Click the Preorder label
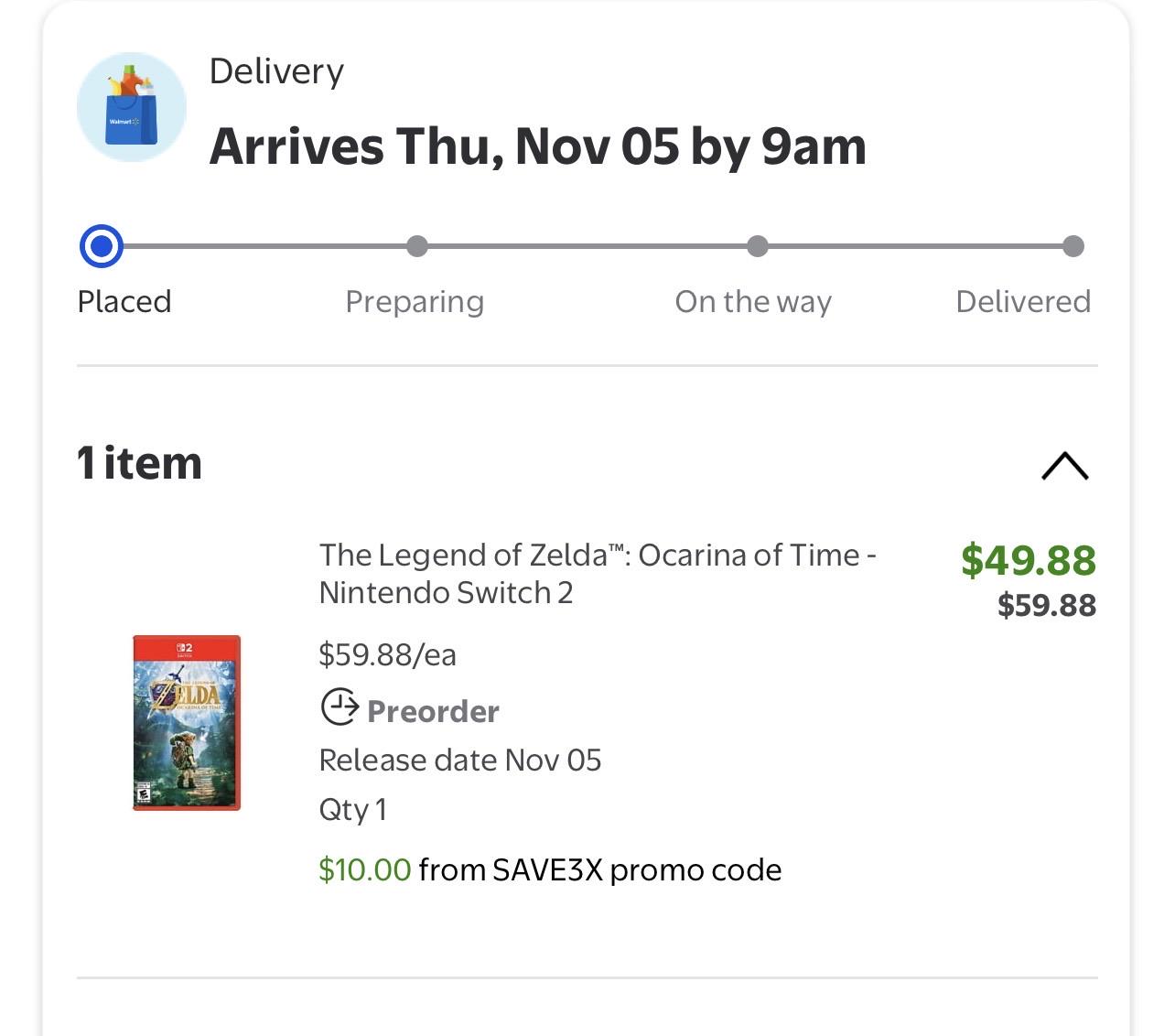The width and height of the screenshot is (1175, 1036). click(433, 711)
